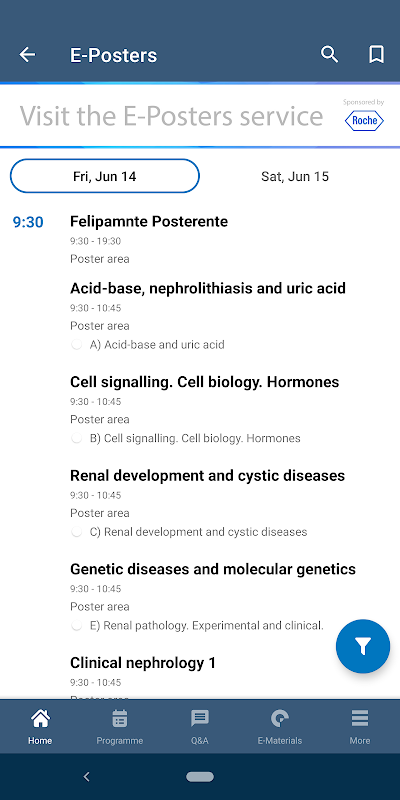Tap the back arrow in header
The width and height of the screenshot is (400, 800).
pyautogui.click(x=27, y=55)
